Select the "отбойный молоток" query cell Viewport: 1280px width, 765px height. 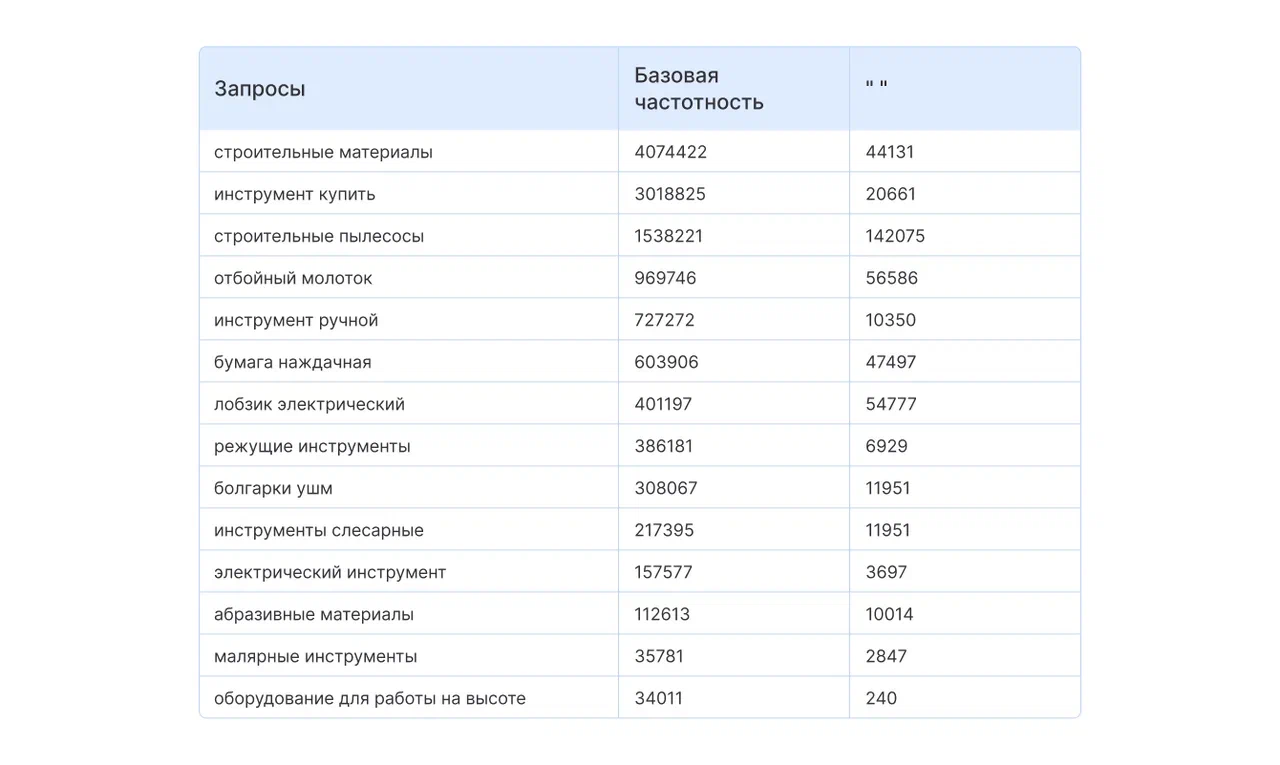(293, 278)
